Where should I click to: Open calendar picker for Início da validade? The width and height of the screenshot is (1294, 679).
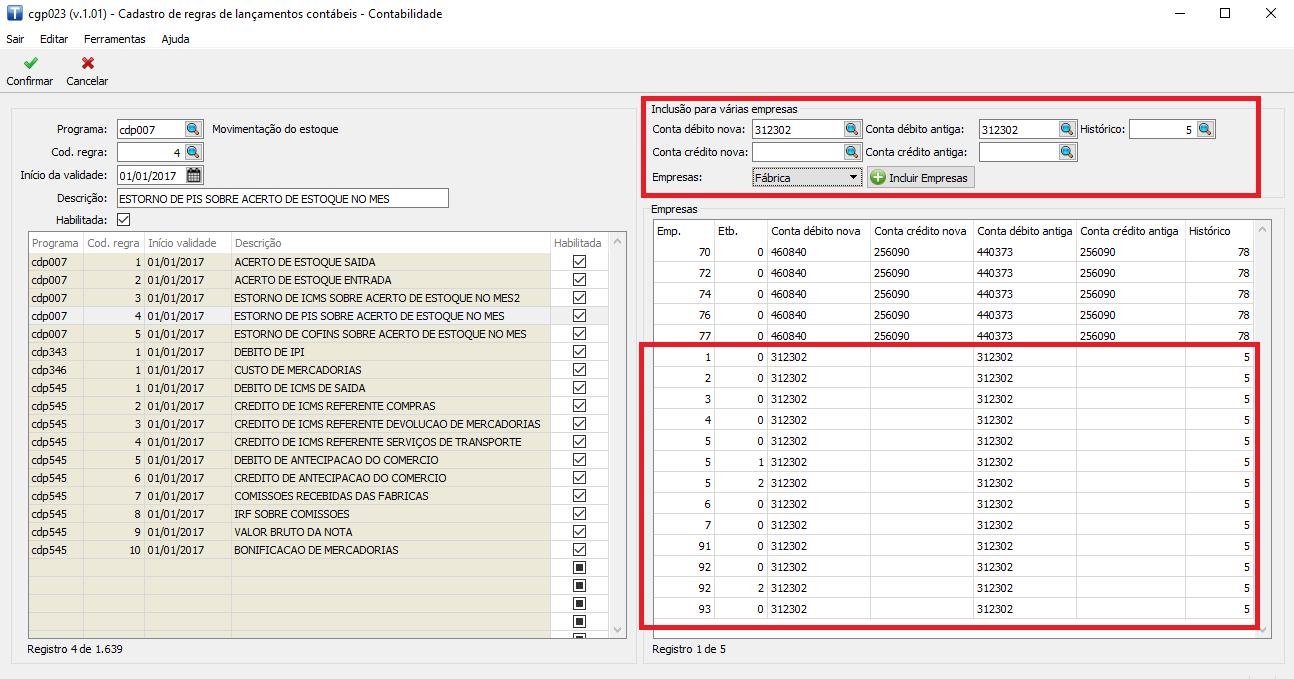pos(193,175)
